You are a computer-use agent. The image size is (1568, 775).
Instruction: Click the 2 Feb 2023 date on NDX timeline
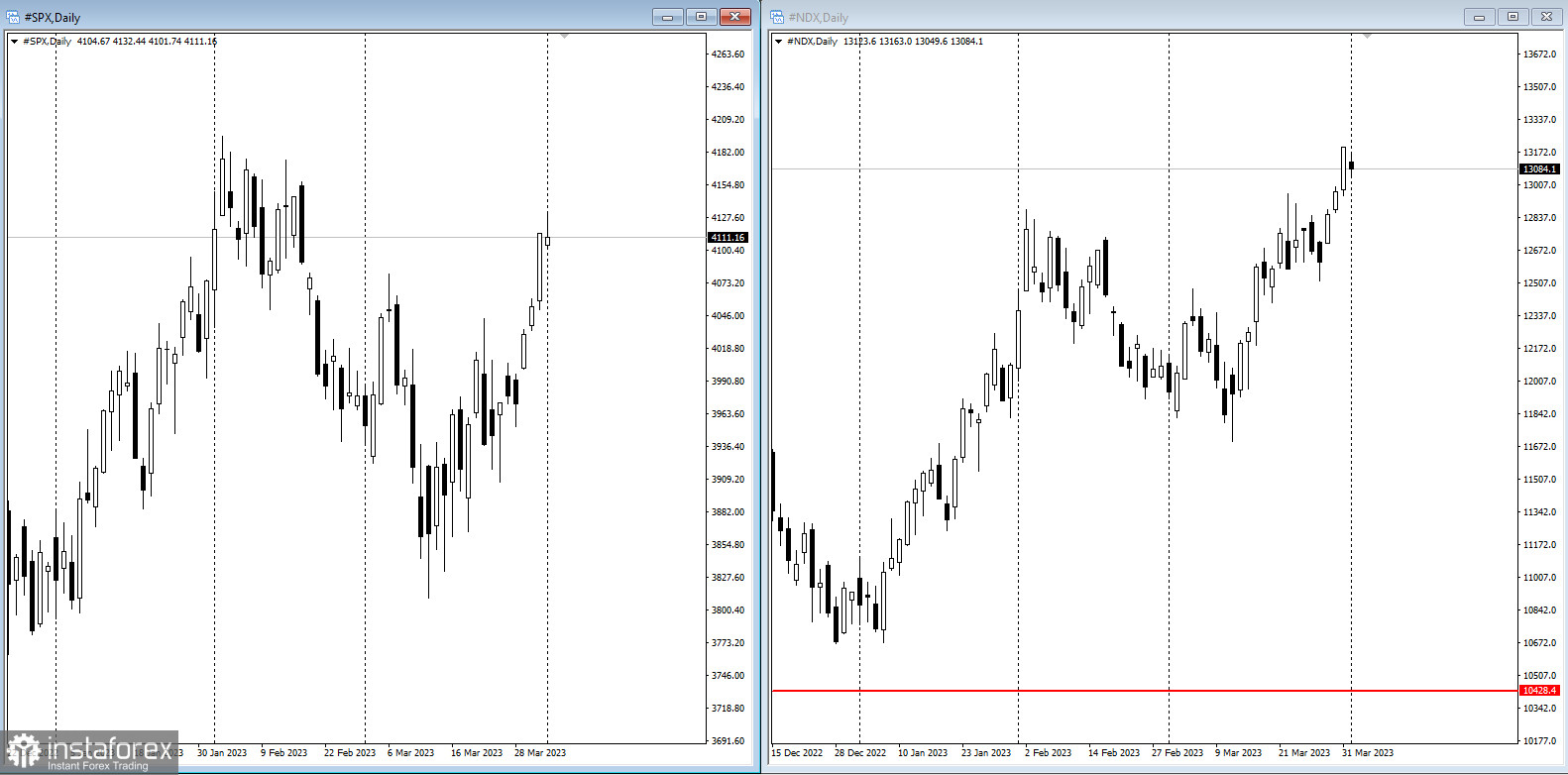1048,753
